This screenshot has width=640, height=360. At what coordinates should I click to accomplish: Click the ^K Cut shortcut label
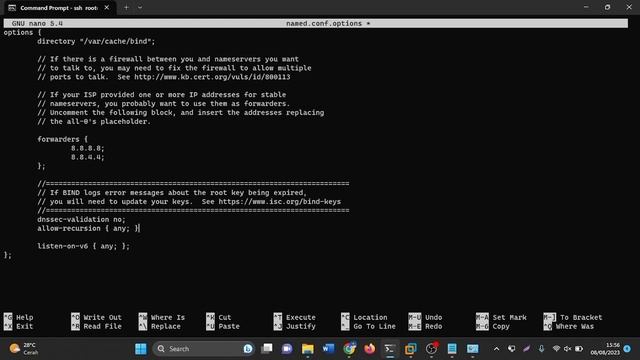point(219,317)
